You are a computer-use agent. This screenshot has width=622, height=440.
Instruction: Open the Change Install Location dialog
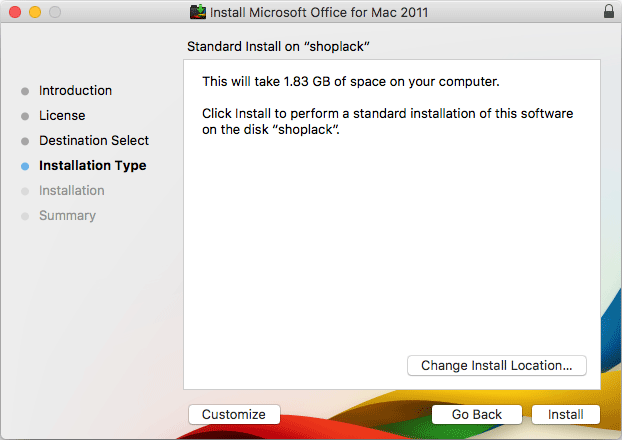tap(497, 365)
